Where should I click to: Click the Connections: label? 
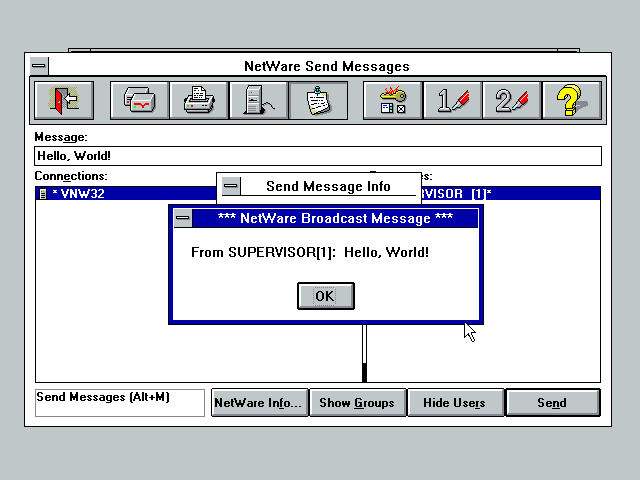(x=71, y=176)
